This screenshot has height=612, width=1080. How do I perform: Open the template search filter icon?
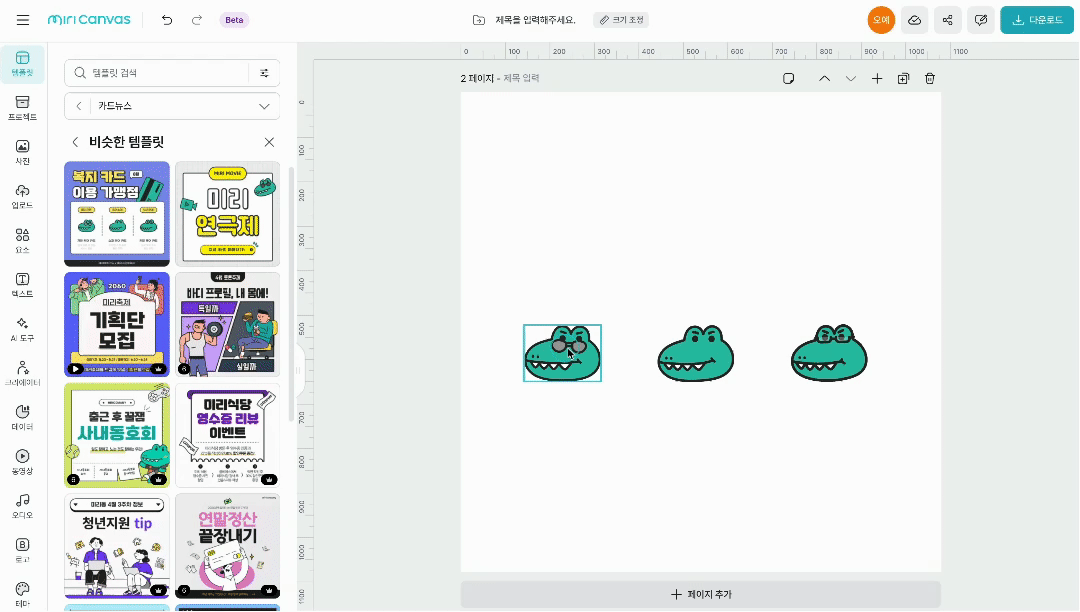(x=264, y=72)
